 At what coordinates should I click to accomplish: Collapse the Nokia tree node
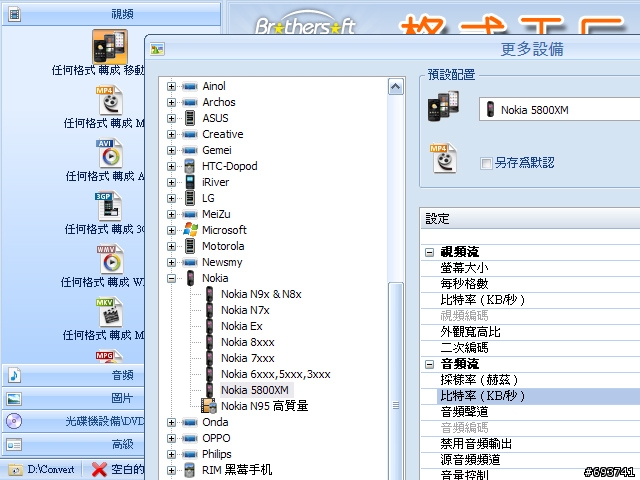coord(171,278)
